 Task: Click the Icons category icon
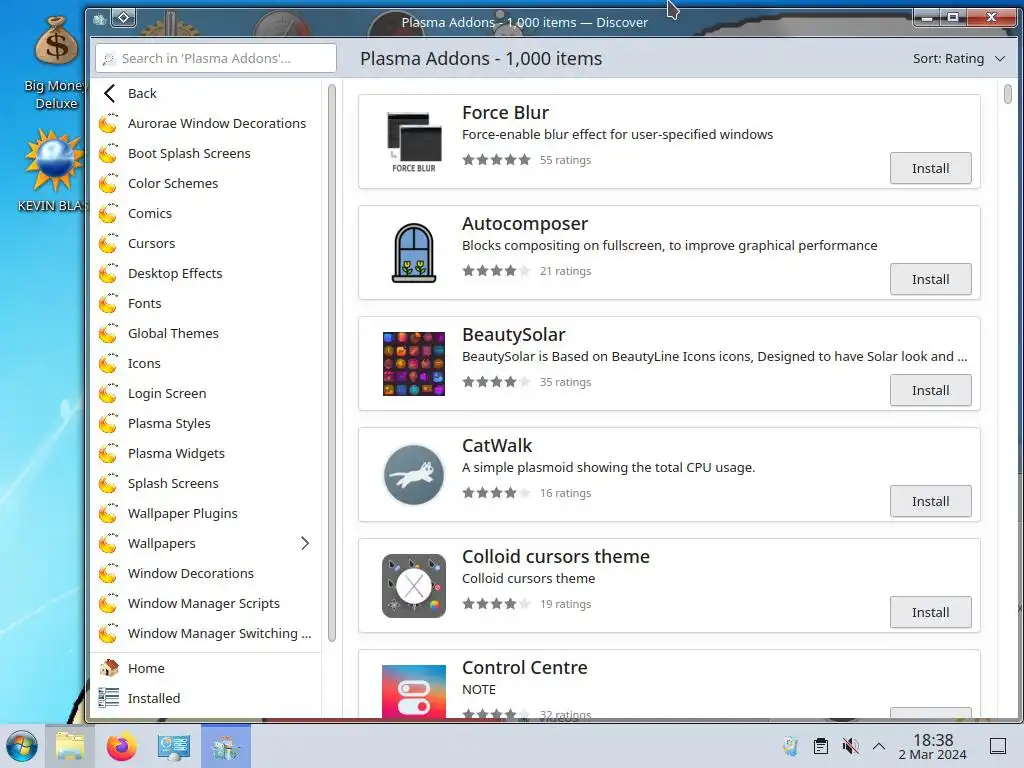coord(108,364)
